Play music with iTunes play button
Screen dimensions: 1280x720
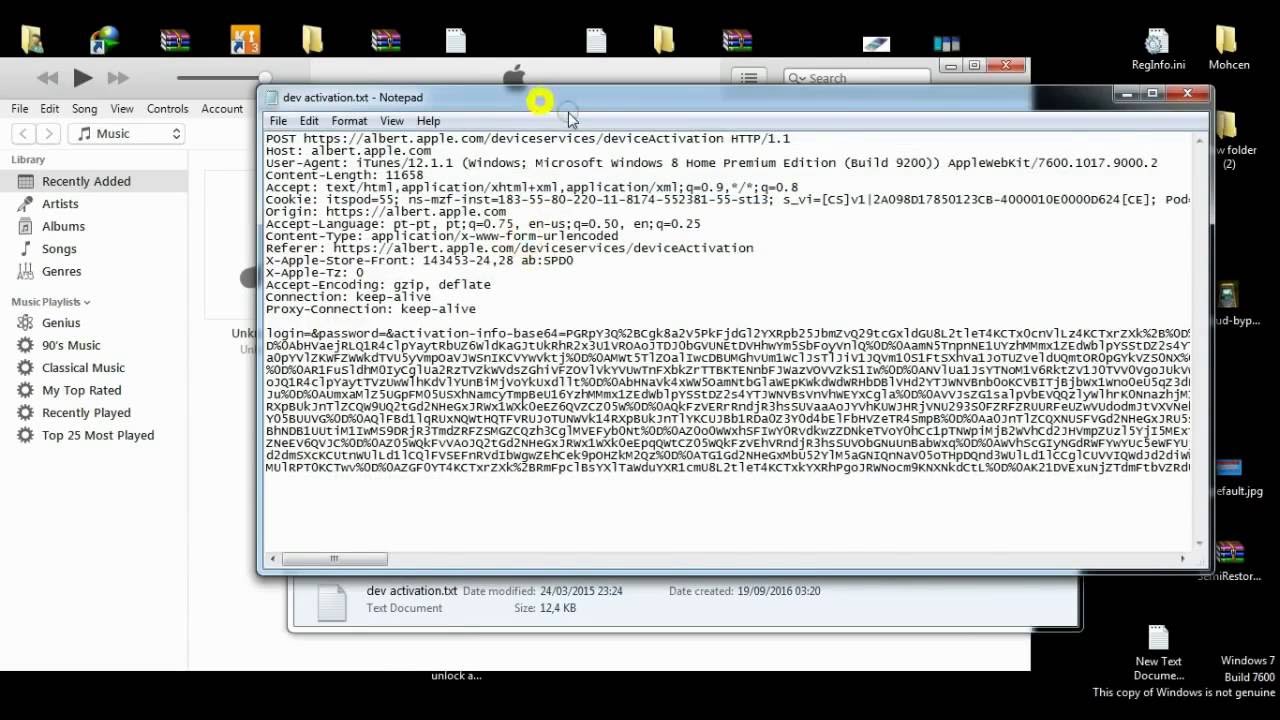83,77
